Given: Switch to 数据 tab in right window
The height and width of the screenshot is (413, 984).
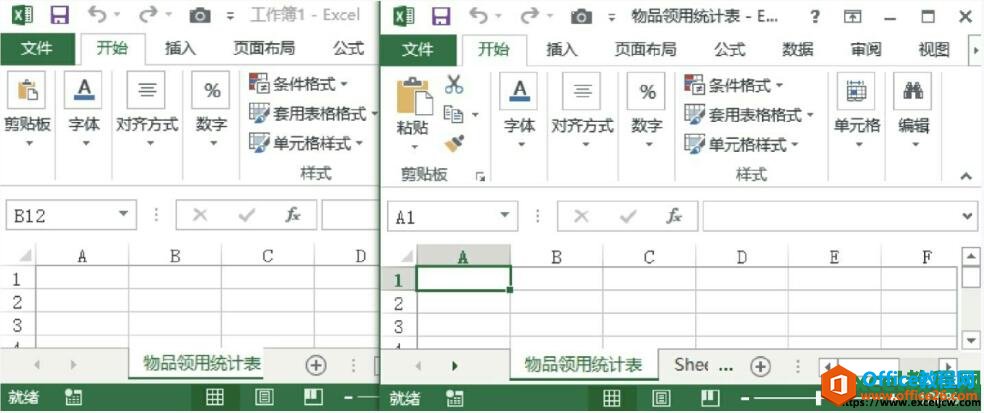Looking at the screenshot, I should (x=798, y=50).
